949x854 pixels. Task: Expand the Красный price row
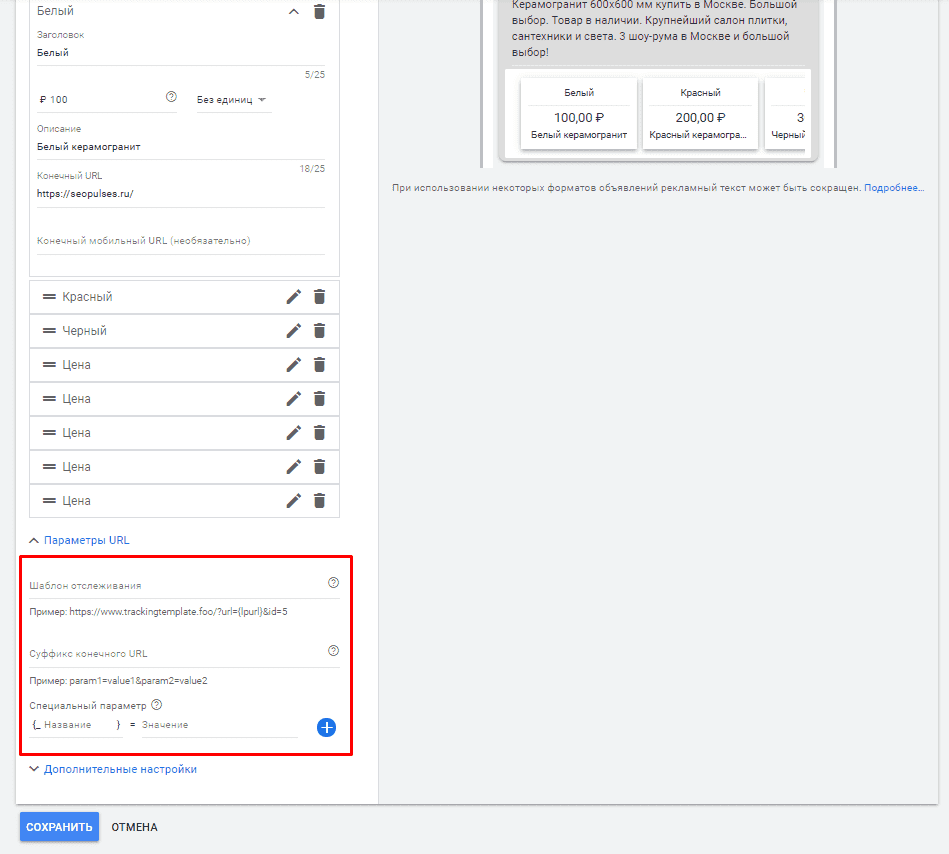pos(184,297)
